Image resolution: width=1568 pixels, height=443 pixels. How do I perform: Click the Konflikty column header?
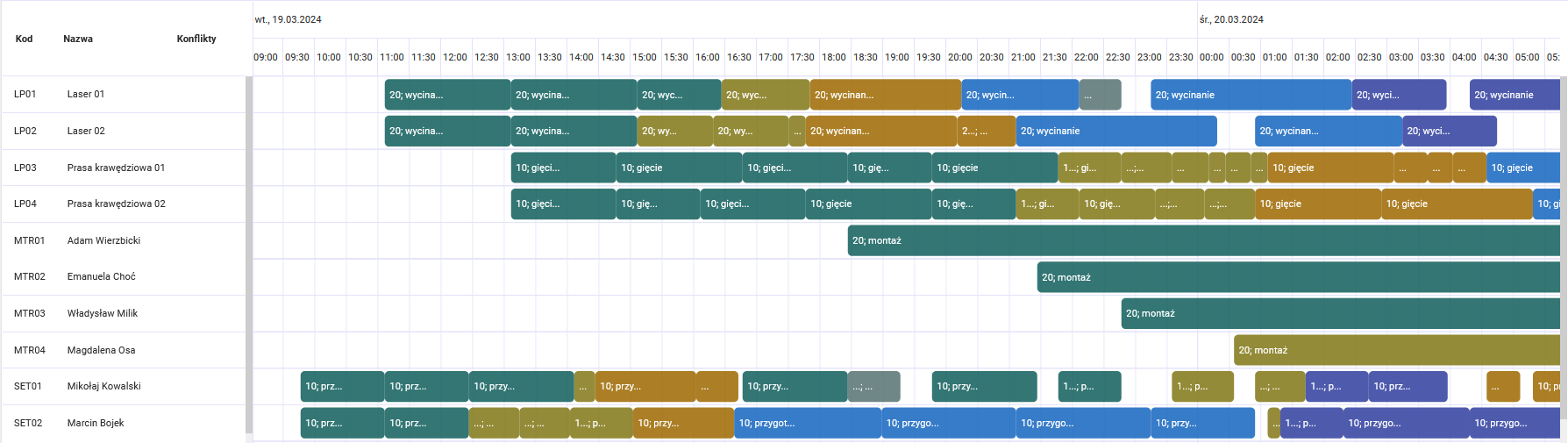tap(196, 39)
